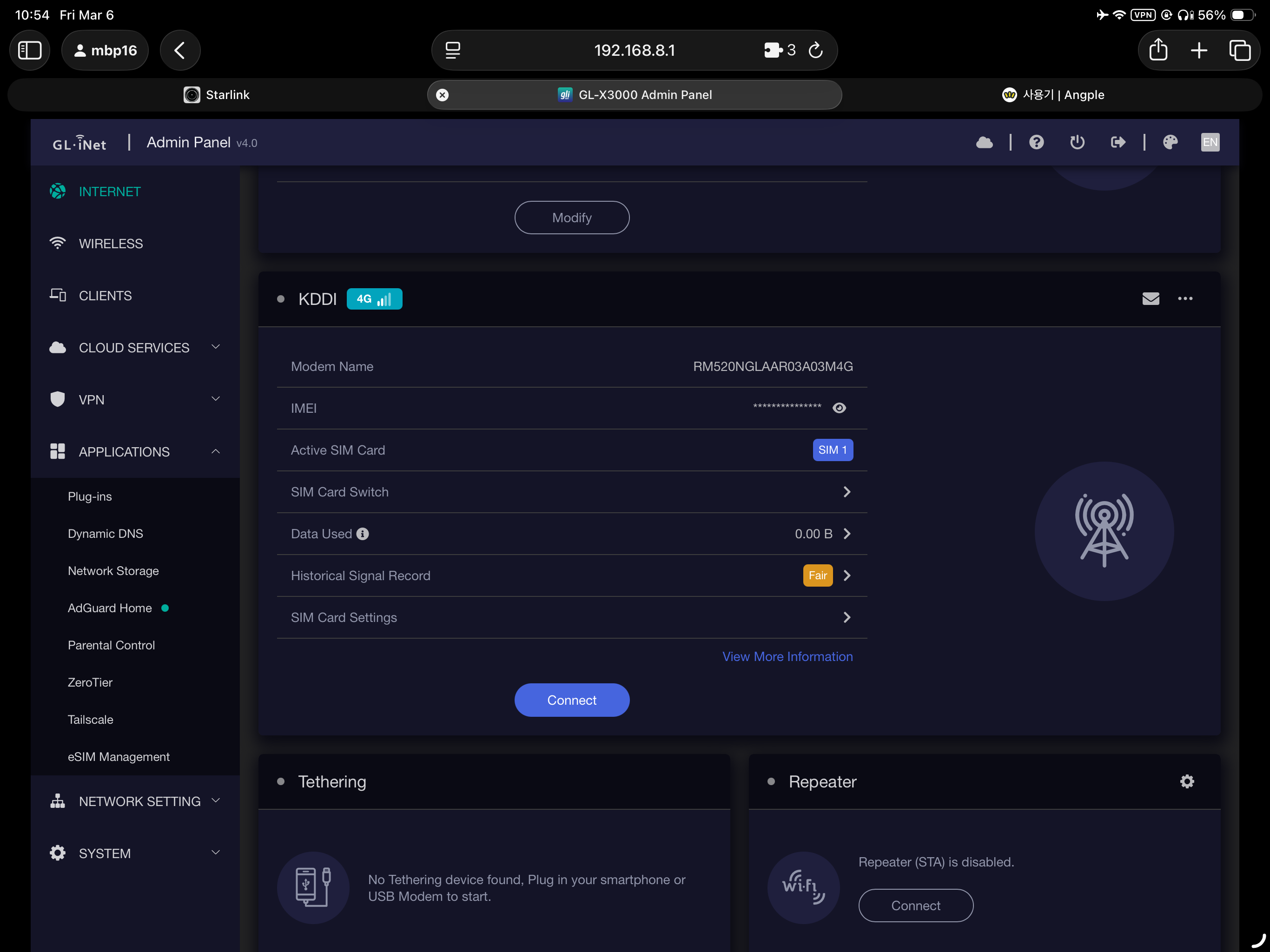The width and height of the screenshot is (1270, 952).
Task: Toggle the Safari sidebar button
Action: point(30,51)
